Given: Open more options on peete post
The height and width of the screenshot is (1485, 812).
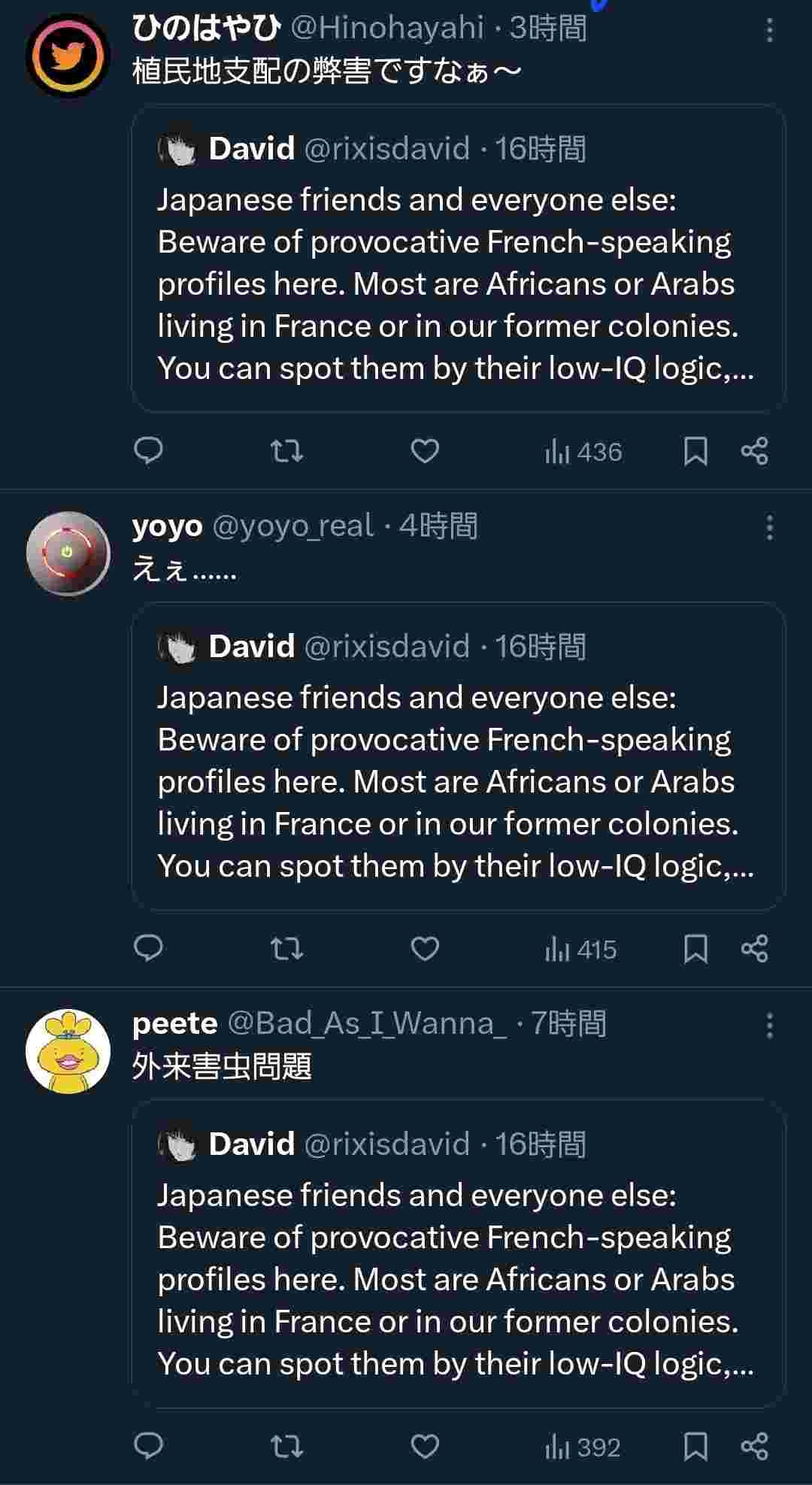Looking at the screenshot, I should pos(769,1026).
